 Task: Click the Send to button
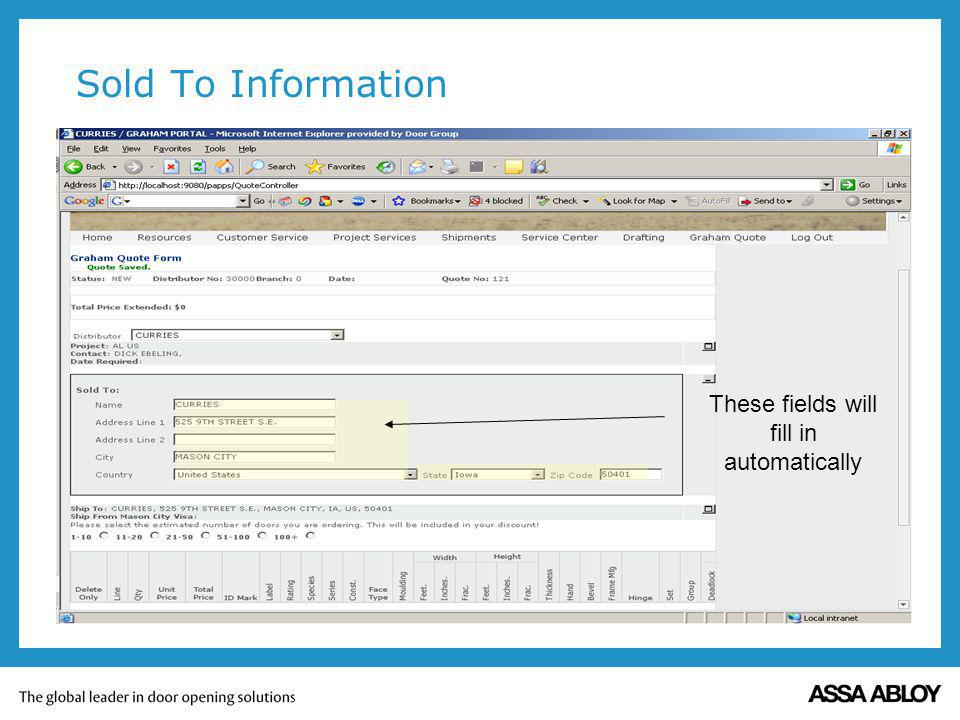click(765, 201)
